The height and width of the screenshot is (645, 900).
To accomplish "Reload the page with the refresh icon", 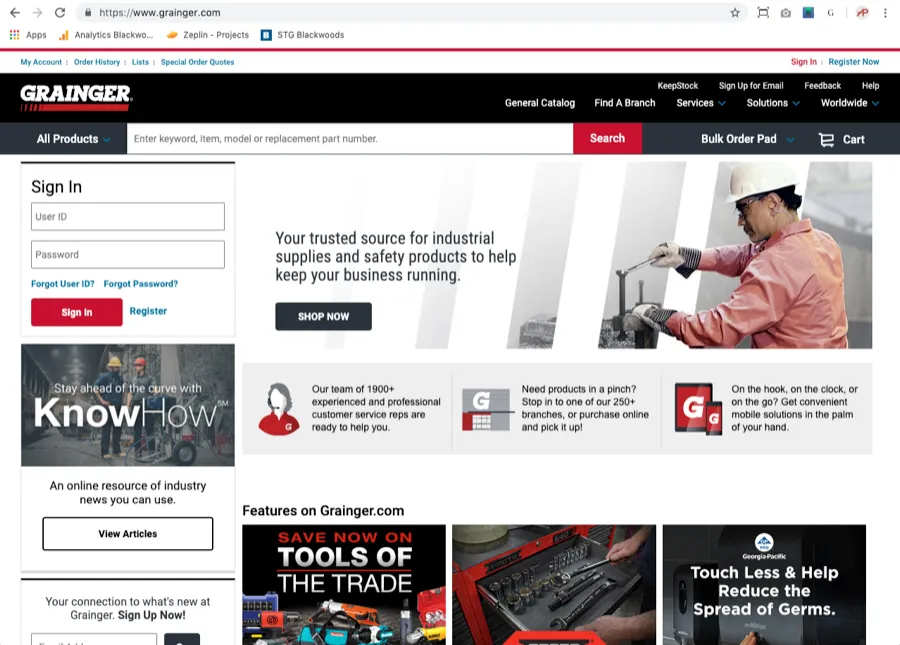I will pyautogui.click(x=60, y=13).
